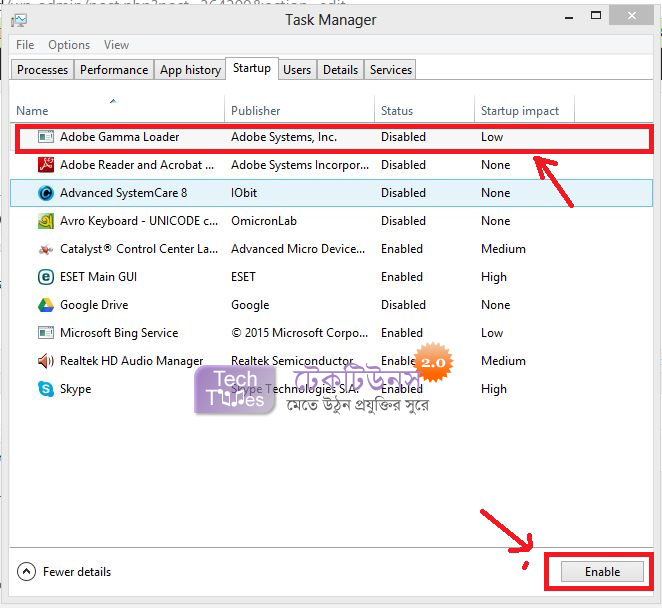Collapse view with Fewer details arrow
The image size is (662, 608).
click(26, 572)
